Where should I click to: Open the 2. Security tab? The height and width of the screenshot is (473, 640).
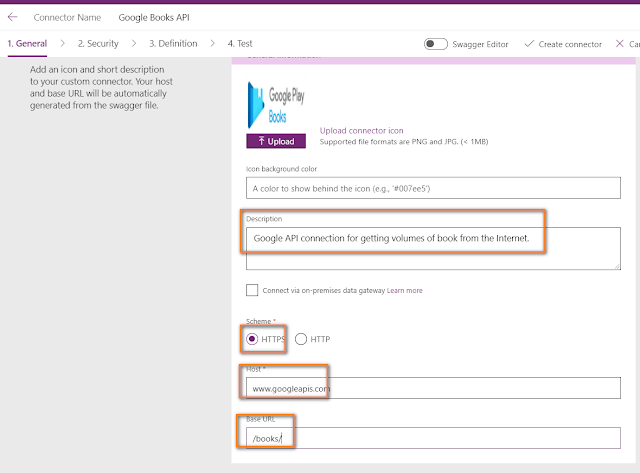(98, 44)
